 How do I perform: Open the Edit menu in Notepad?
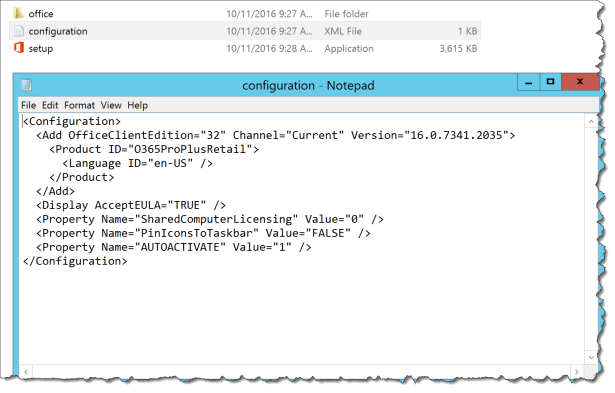point(50,105)
